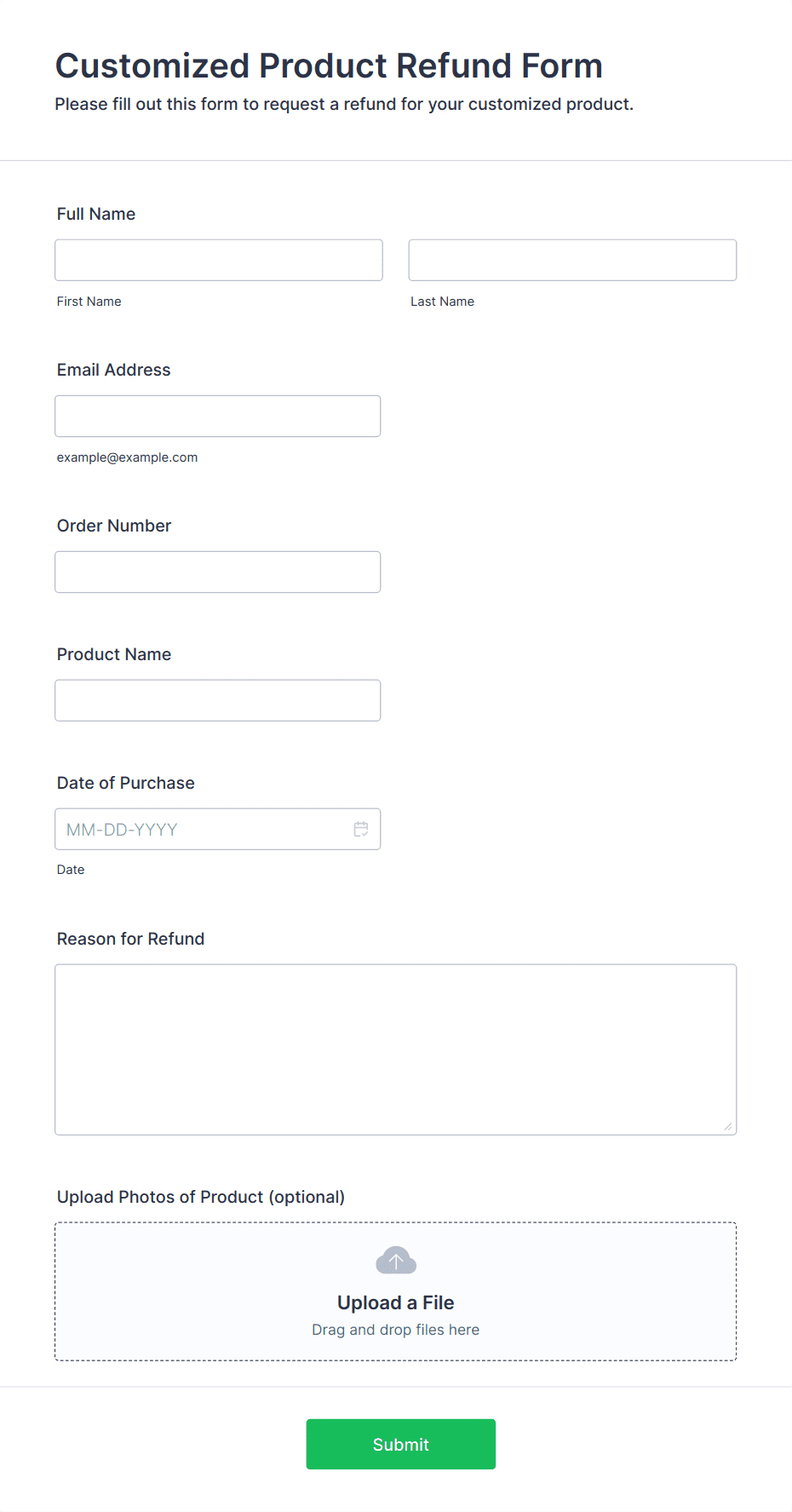This screenshot has width=792, height=1512.
Task: Click the MM-DD-YYYY date field
Action: (x=218, y=829)
